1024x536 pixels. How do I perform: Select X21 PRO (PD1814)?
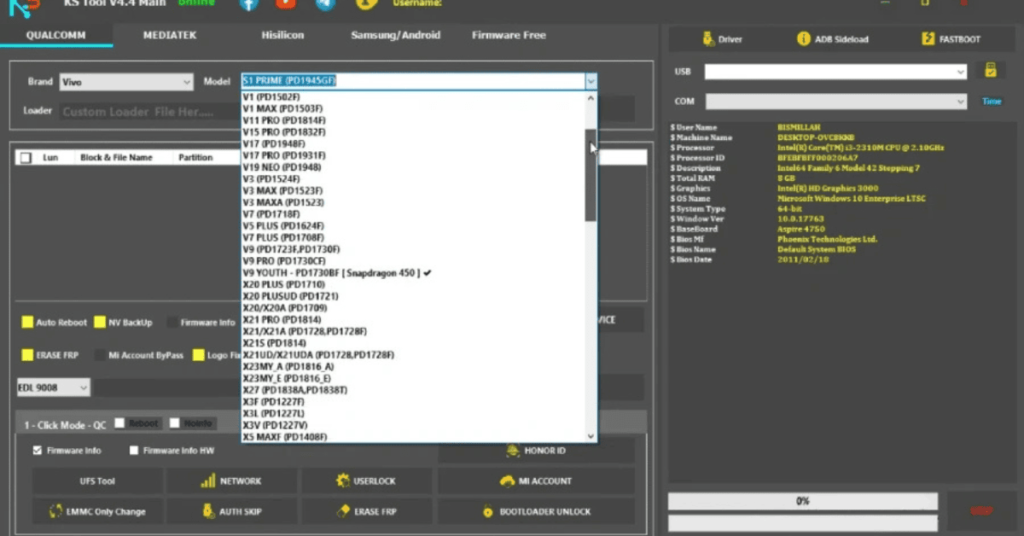tap(413, 320)
